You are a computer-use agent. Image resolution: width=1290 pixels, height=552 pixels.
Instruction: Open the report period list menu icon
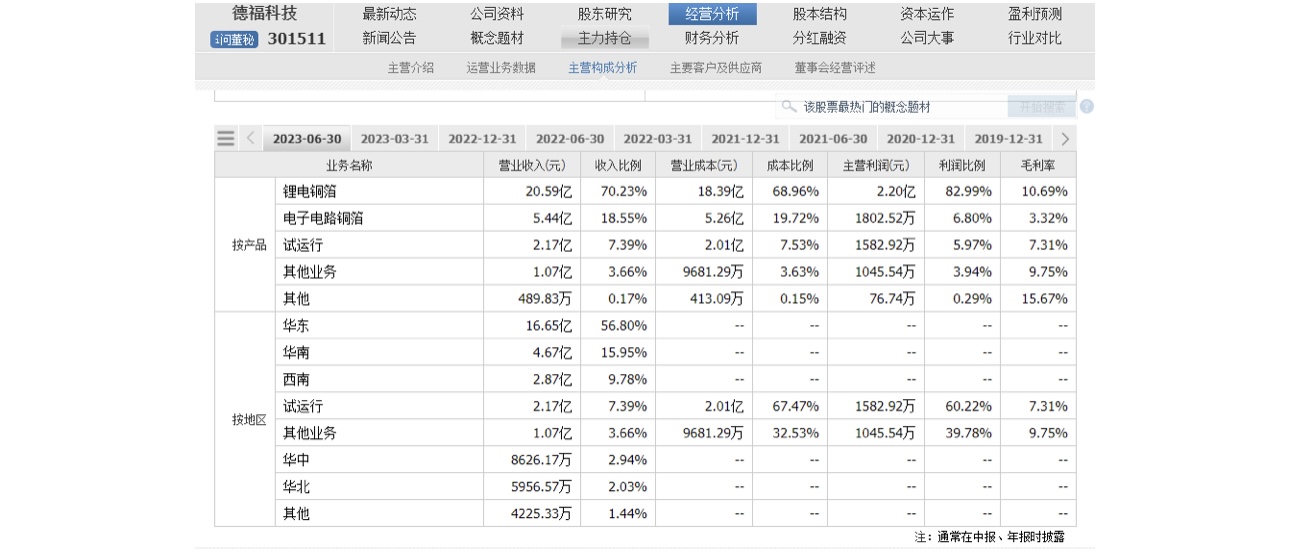[226, 139]
